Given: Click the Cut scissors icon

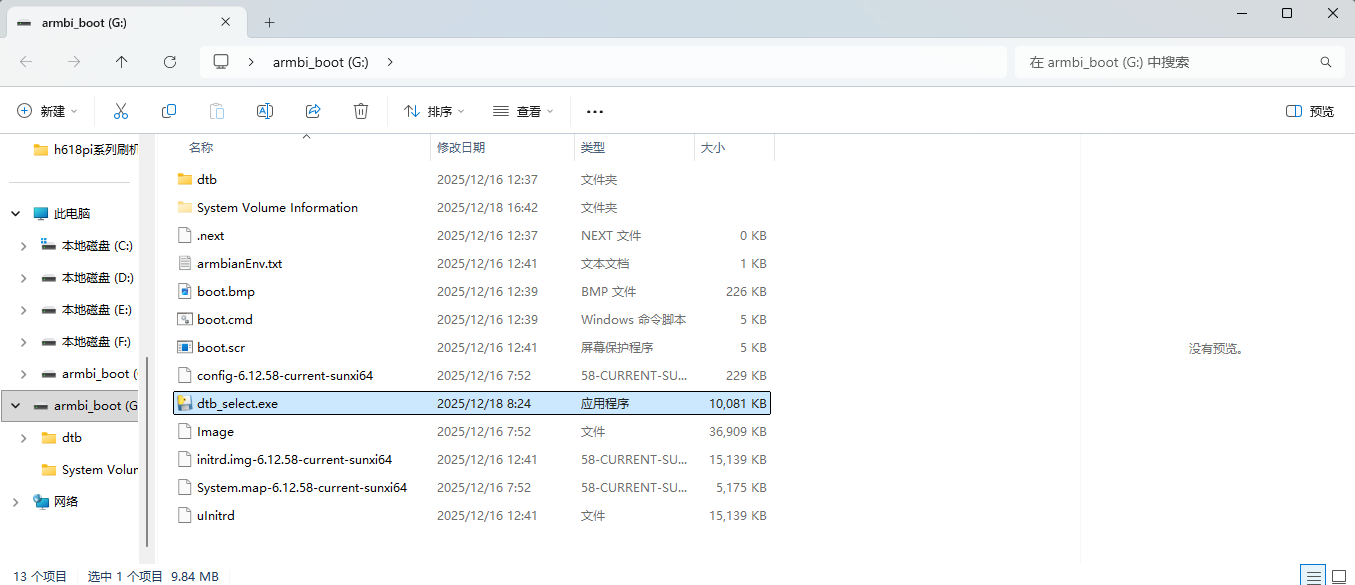Looking at the screenshot, I should (x=121, y=111).
